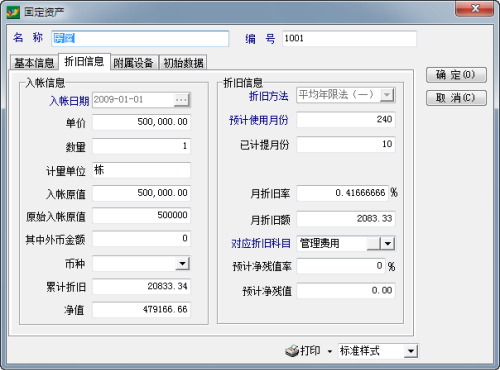The width and height of the screenshot is (500, 370).
Task: Expand the 标准样式 print style dropdown
Action: tap(411, 351)
